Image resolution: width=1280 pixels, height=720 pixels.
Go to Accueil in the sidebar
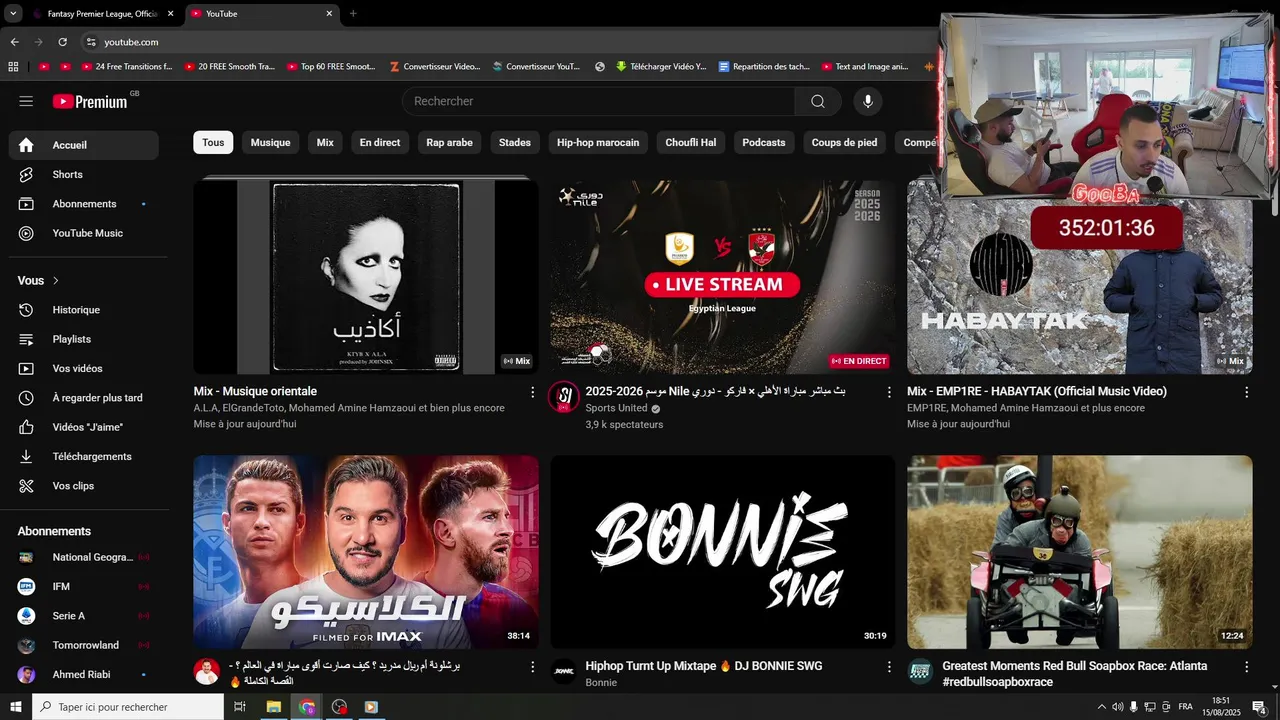click(x=84, y=145)
